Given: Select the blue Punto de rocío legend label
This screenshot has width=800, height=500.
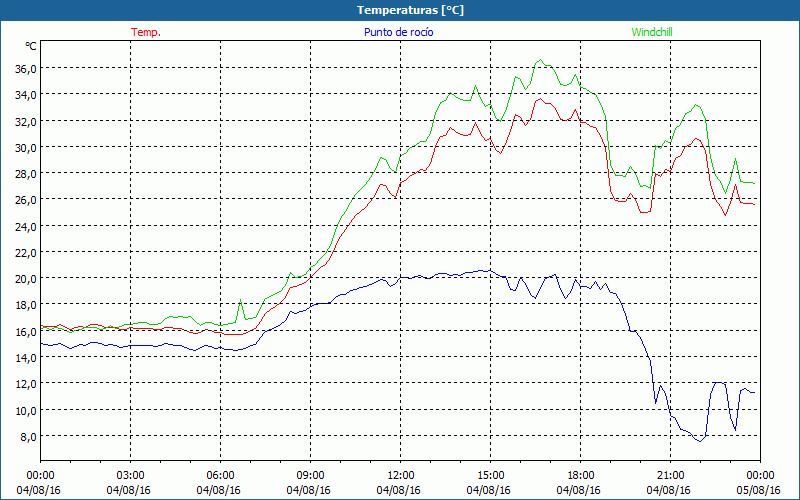Looking at the screenshot, I should pyautogui.click(x=398, y=32).
